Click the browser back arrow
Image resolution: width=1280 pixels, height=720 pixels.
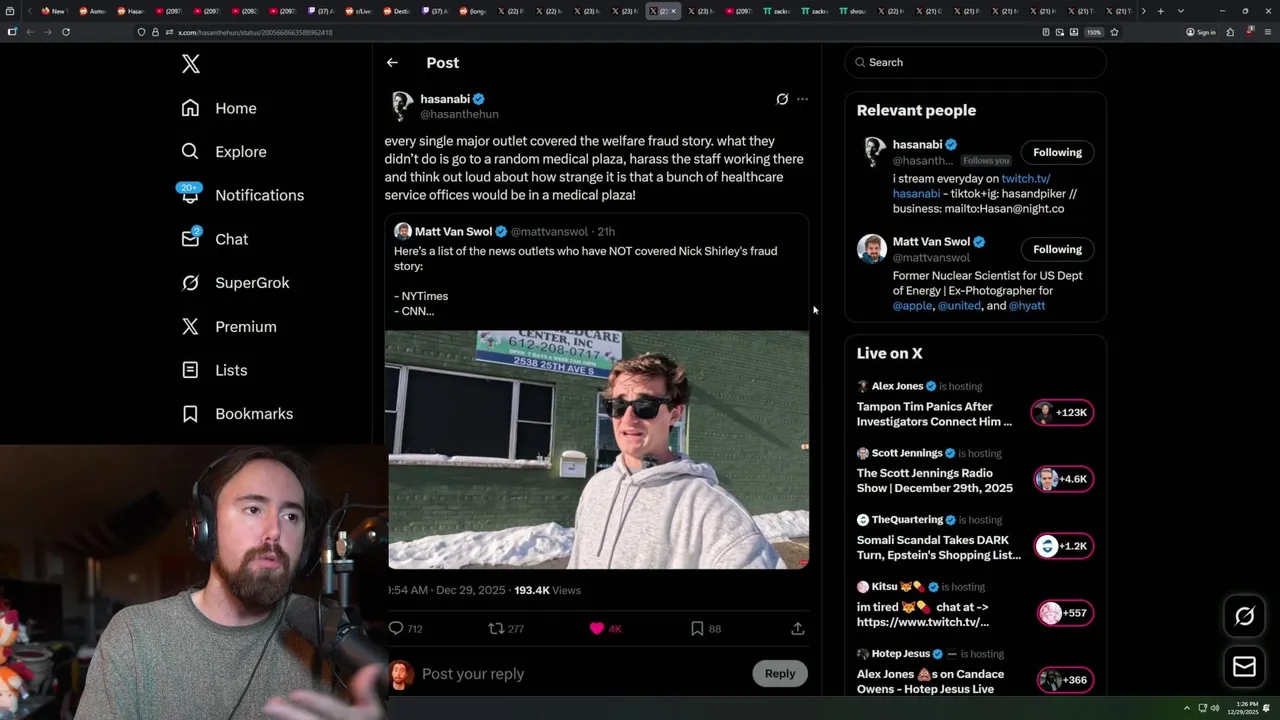(x=30, y=32)
